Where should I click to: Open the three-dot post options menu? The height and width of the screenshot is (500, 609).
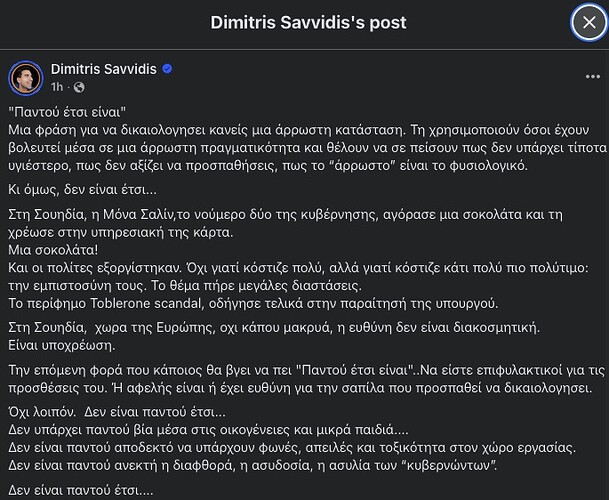coord(593,77)
